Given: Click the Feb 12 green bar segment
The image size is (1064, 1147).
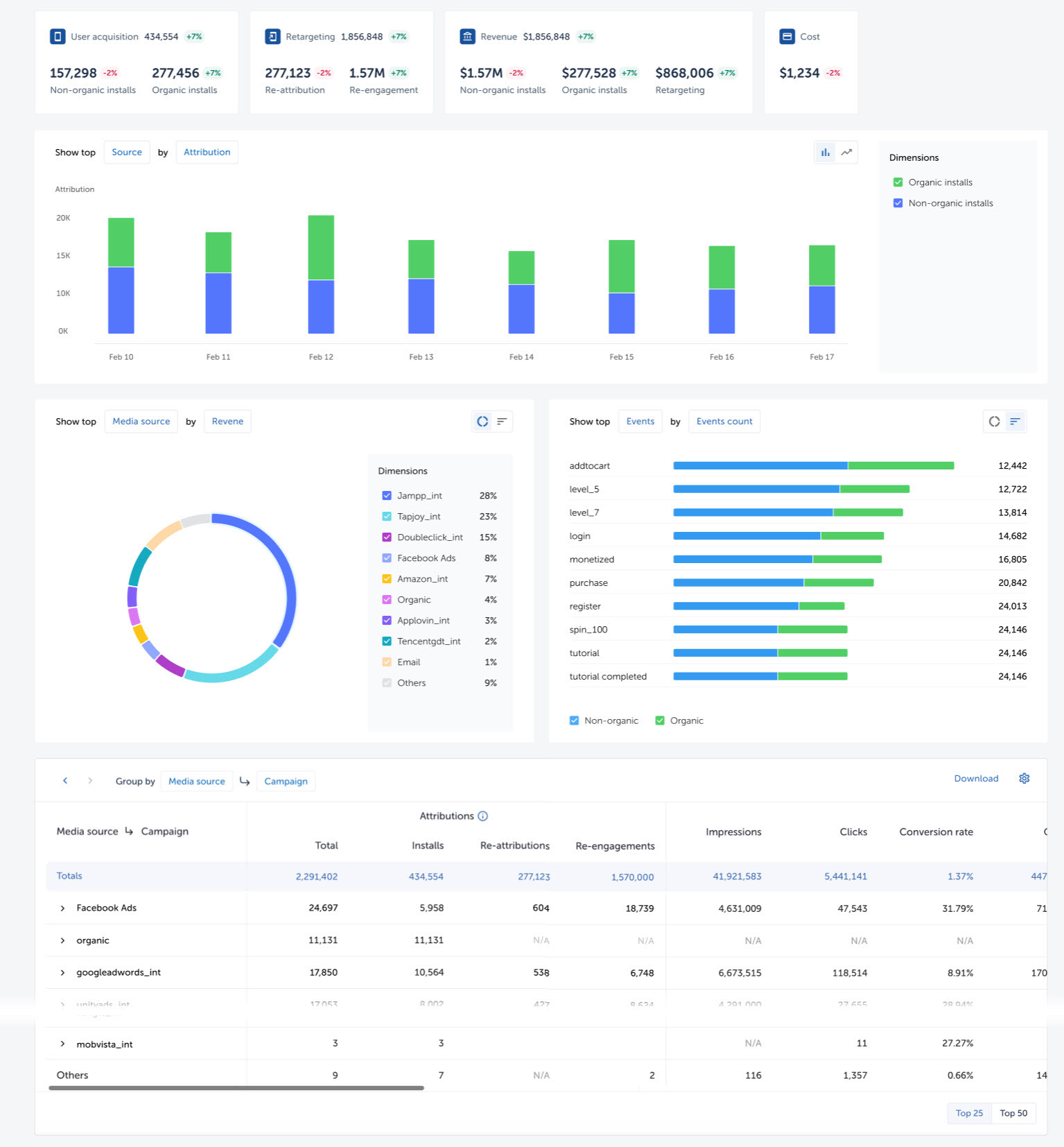Looking at the screenshot, I should tap(321, 247).
